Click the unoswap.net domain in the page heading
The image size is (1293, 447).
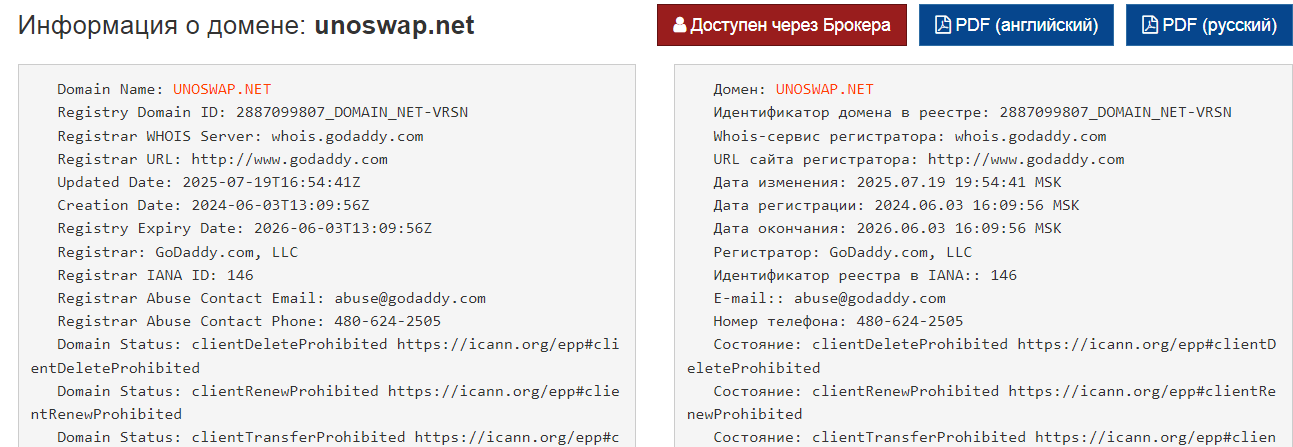click(x=394, y=26)
